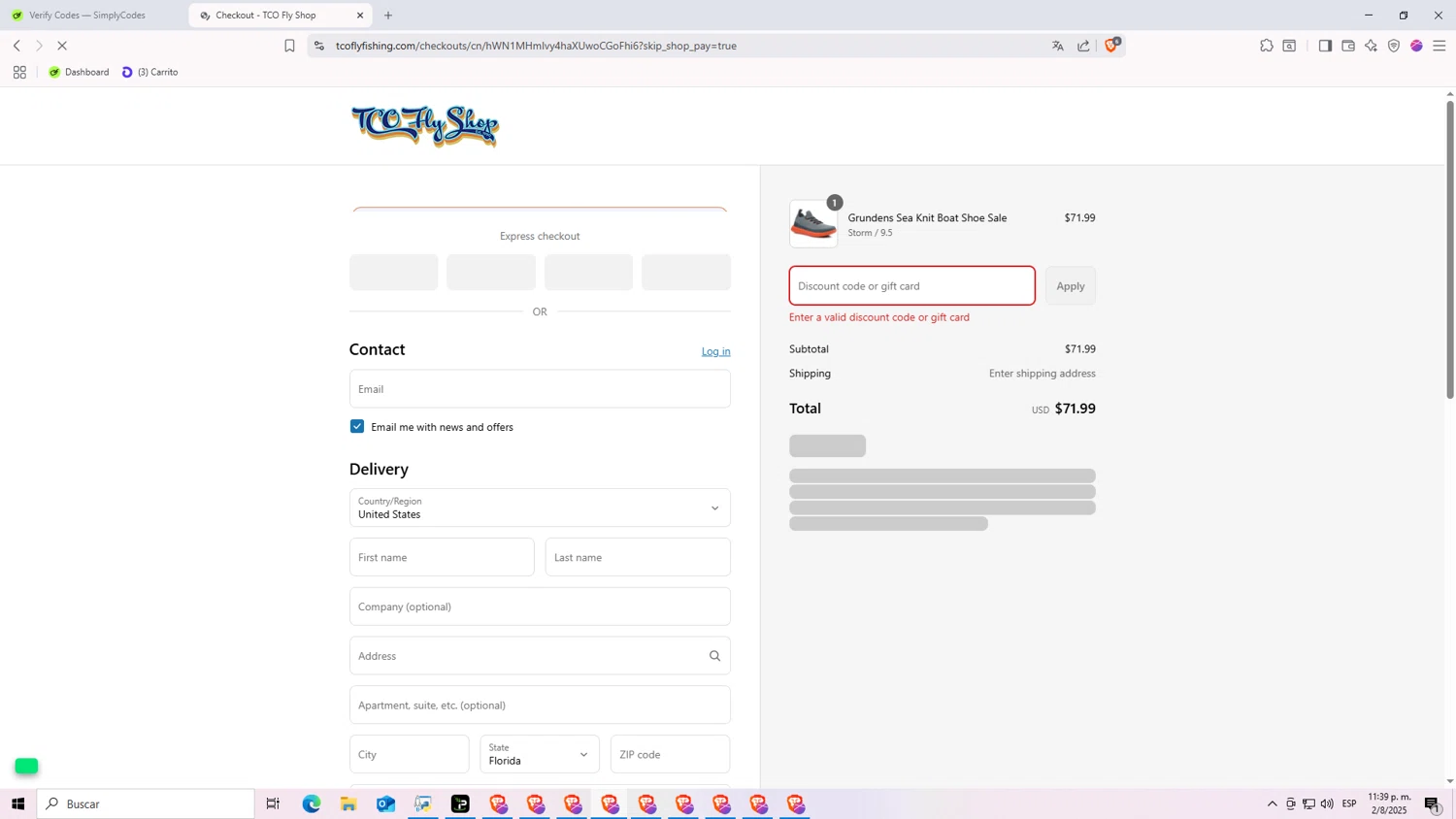Open the Brave Wallet icon
Screen dimensions: 1456x819
coord(1348,46)
